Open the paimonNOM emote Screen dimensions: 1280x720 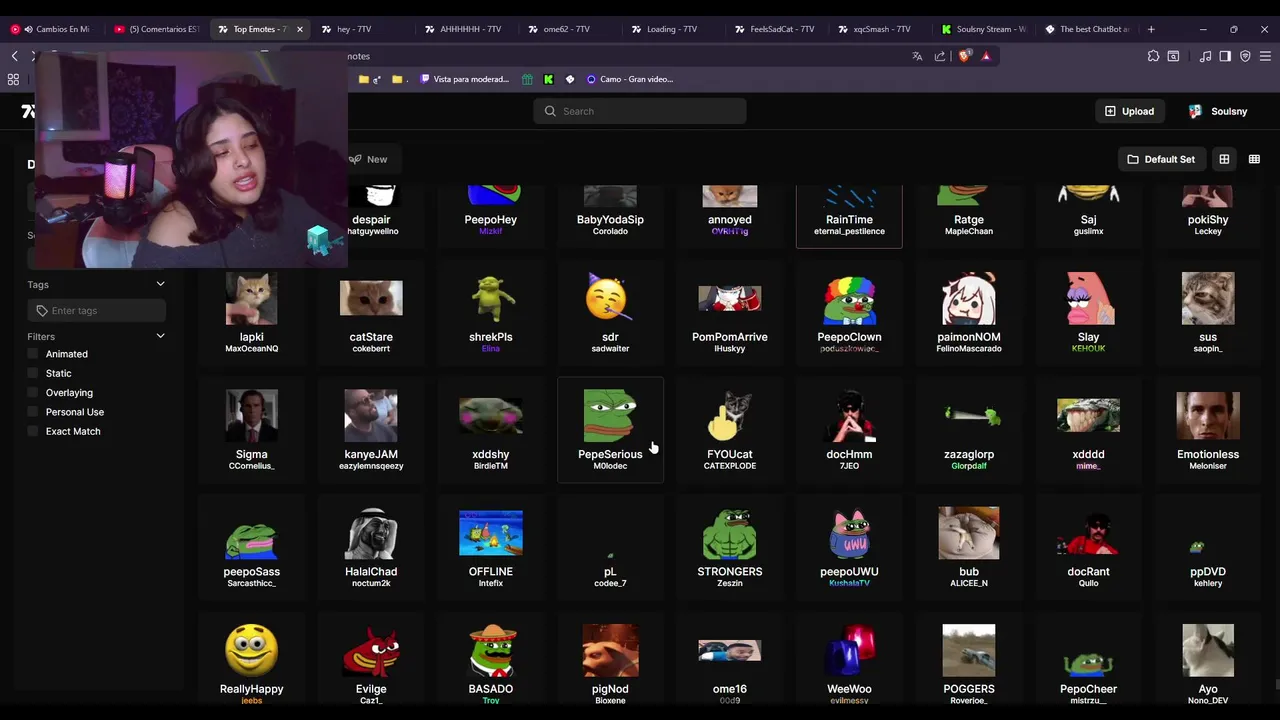tap(969, 312)
